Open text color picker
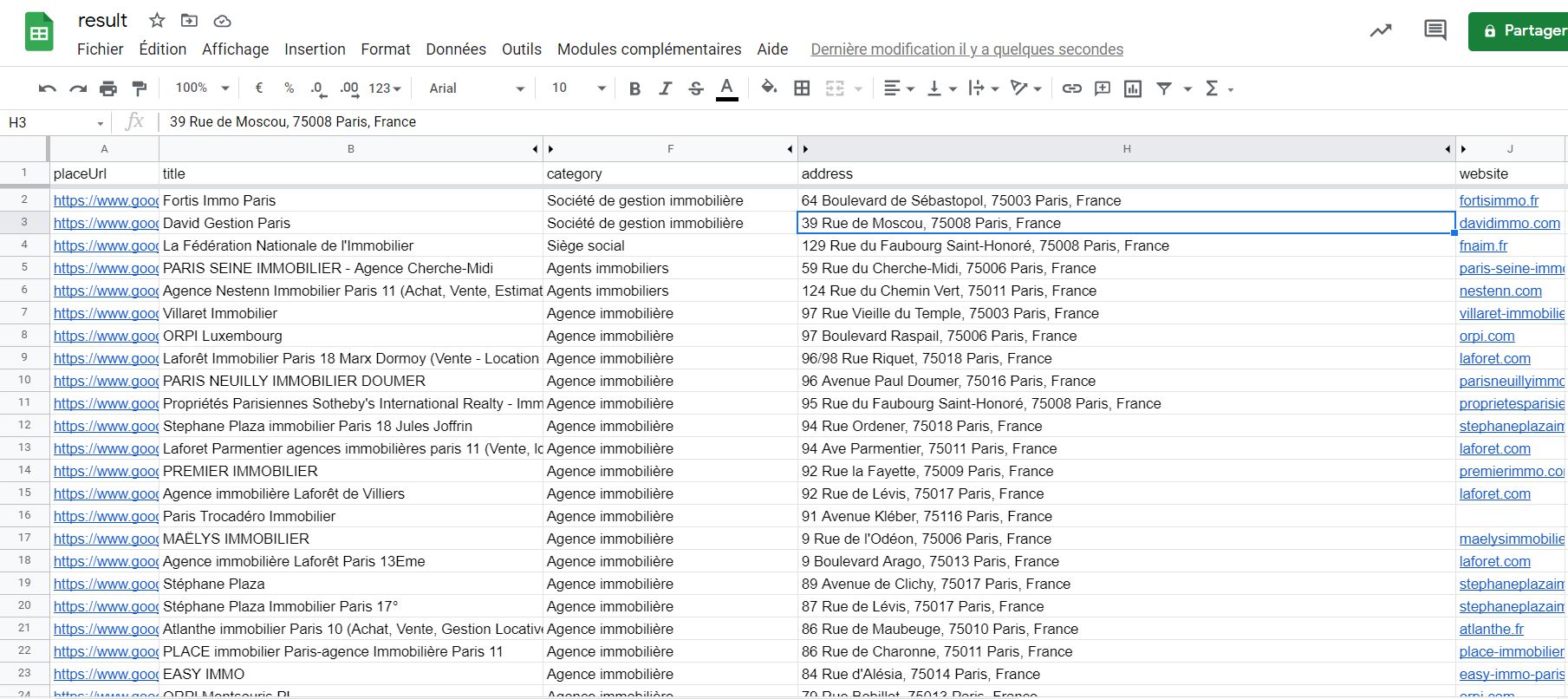The image size is (1568, 699). point(727,88)
